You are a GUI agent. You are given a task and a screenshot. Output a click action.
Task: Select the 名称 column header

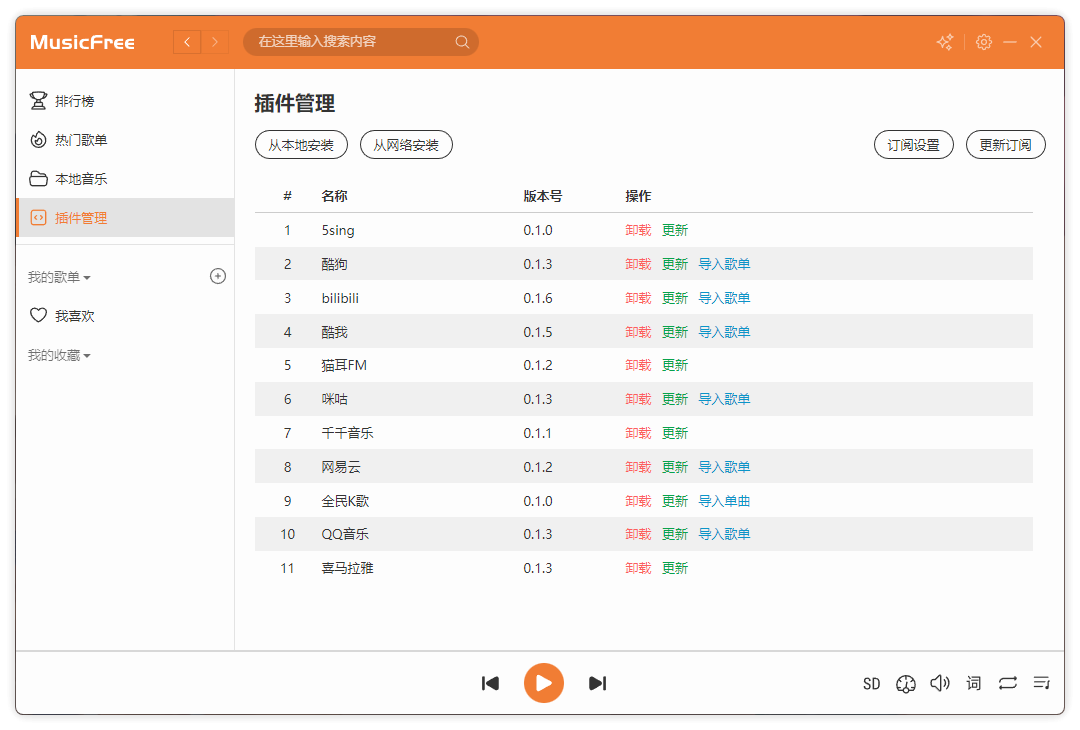click(334, 196)
